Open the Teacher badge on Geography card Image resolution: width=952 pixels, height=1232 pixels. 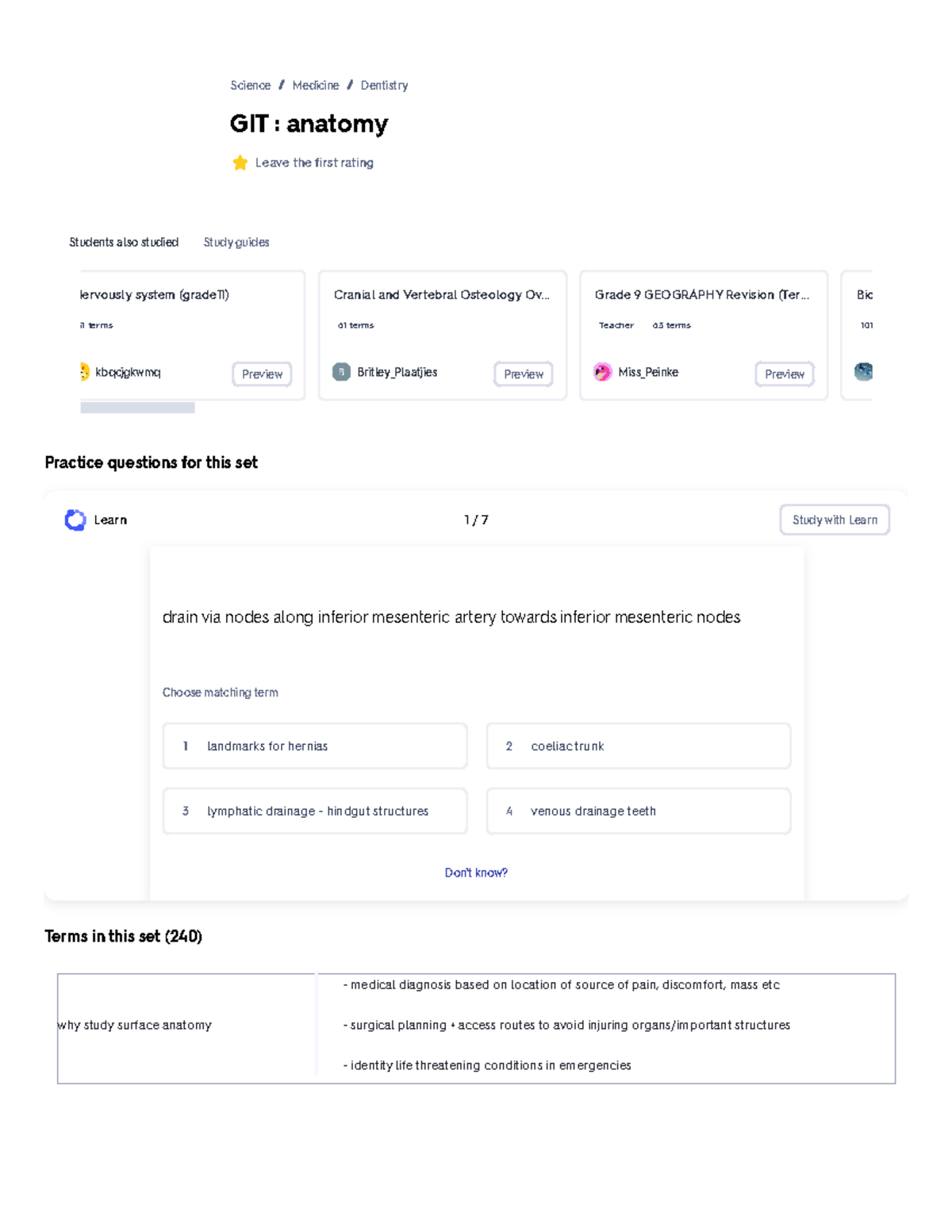pos(616,325)
